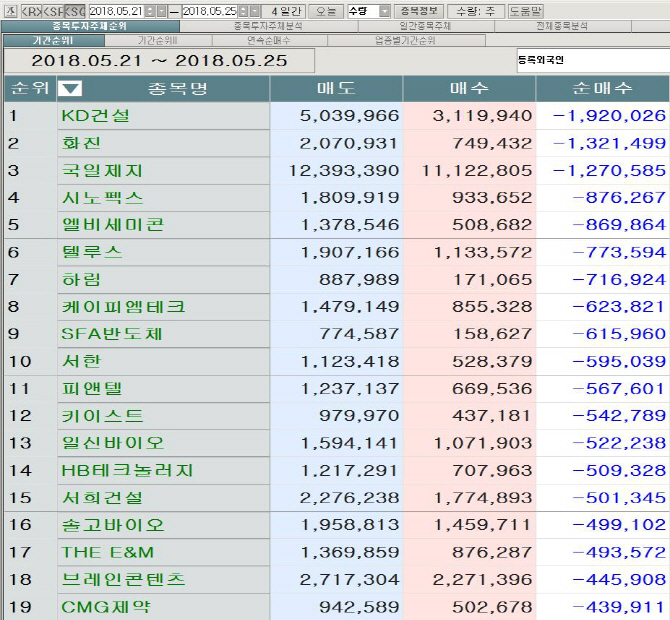
Task: Click the 도움말 button
Action: 526,11
